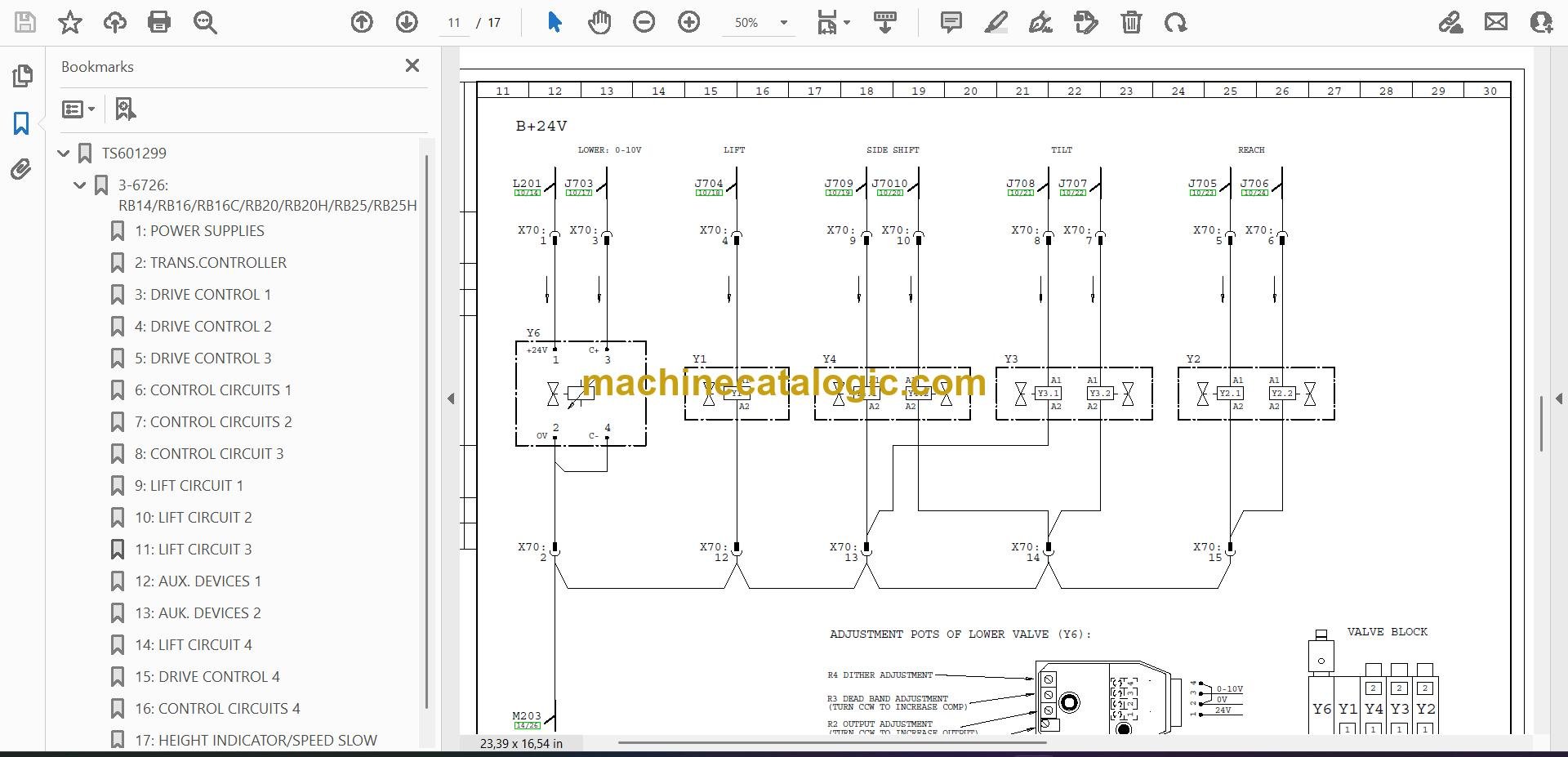Select the highlight text tool
Screen dimensions: 1568x757
click(996, 22)
